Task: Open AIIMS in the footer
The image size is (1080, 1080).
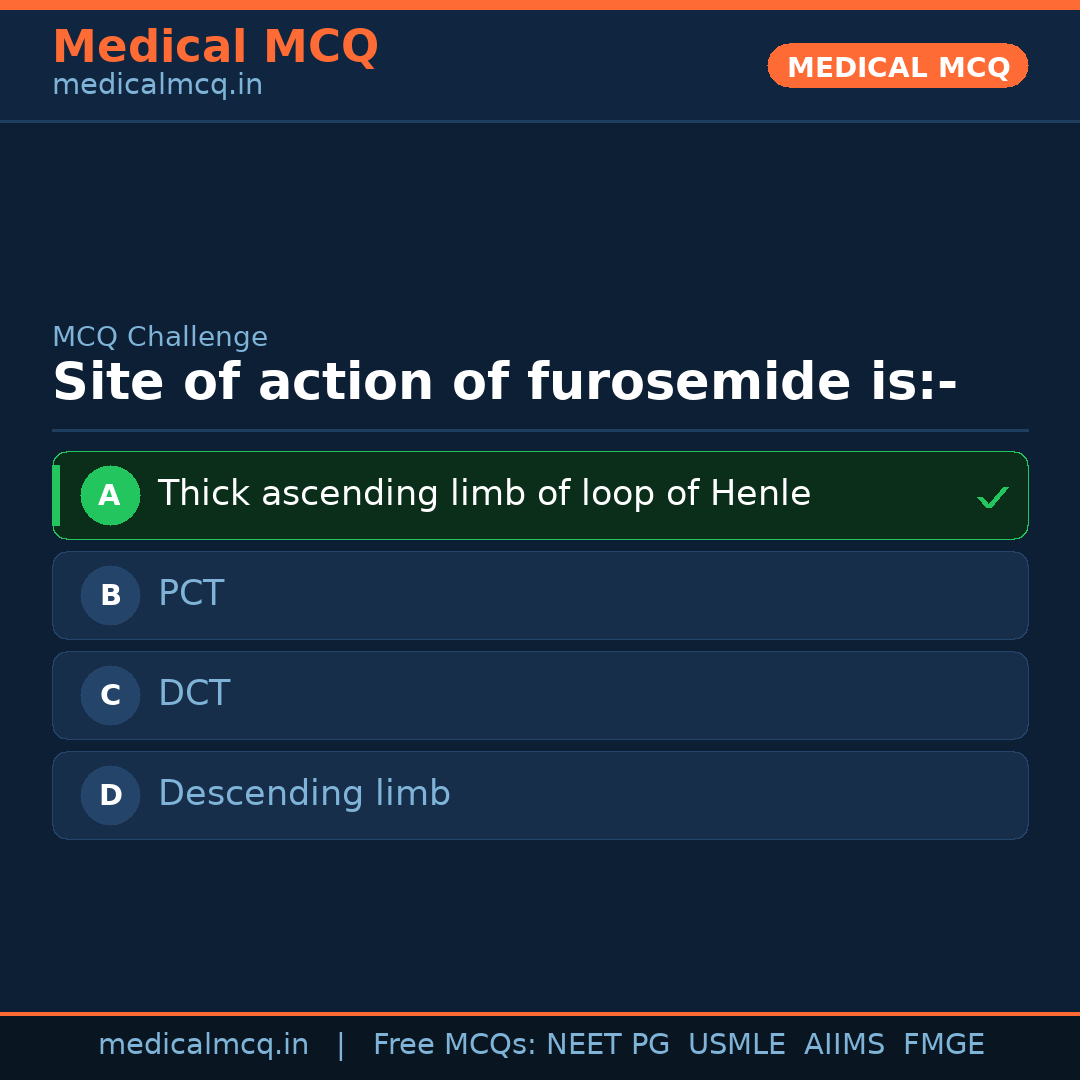Action: 844,1045
